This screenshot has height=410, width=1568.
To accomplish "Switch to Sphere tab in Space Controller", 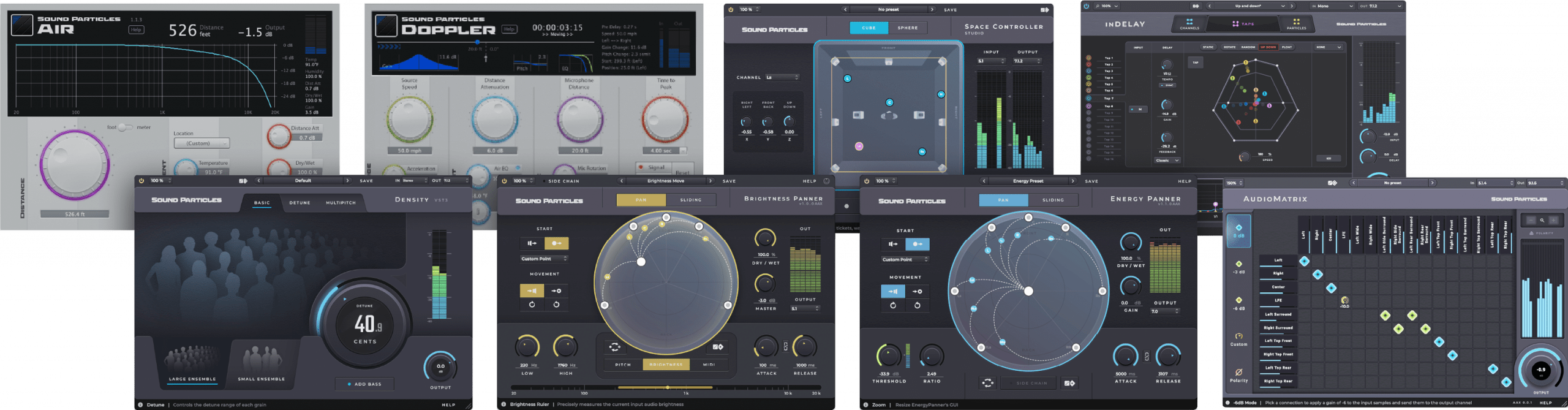I will point(908,28).
